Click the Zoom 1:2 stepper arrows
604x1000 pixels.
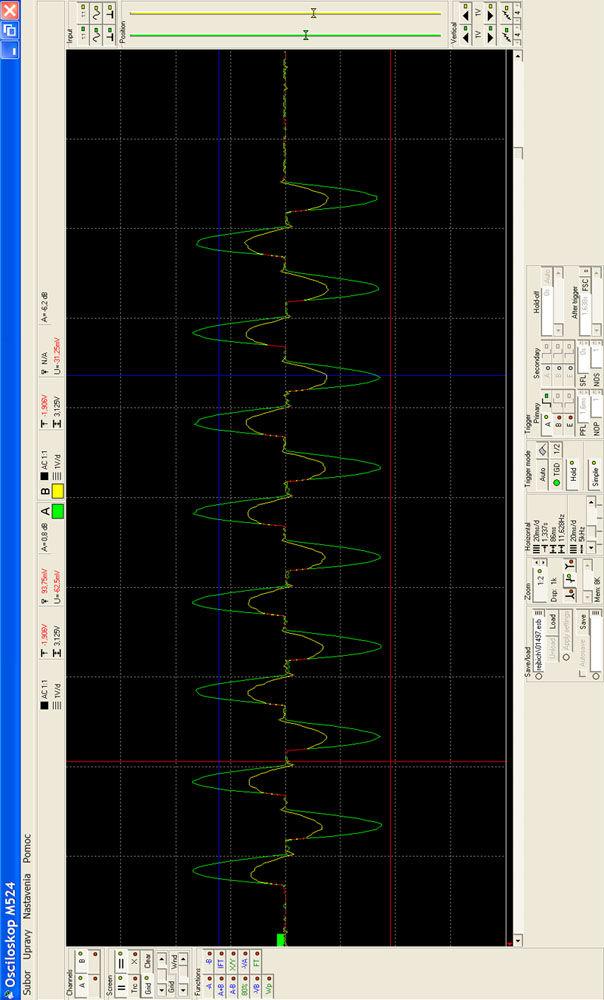pyautogui.click(x=540, y=562)
